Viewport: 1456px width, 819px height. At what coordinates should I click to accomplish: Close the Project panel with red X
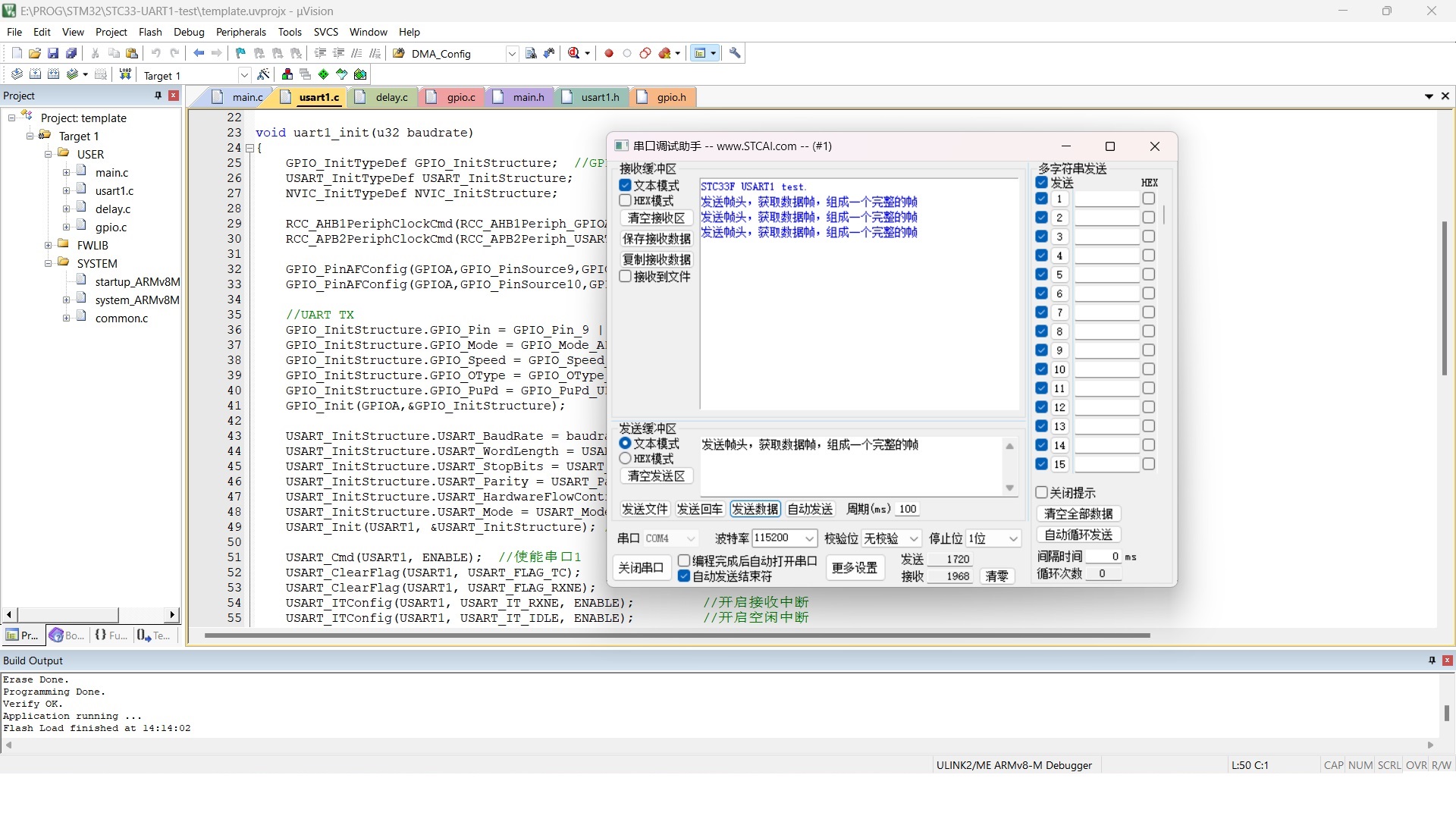pos(174,96)
